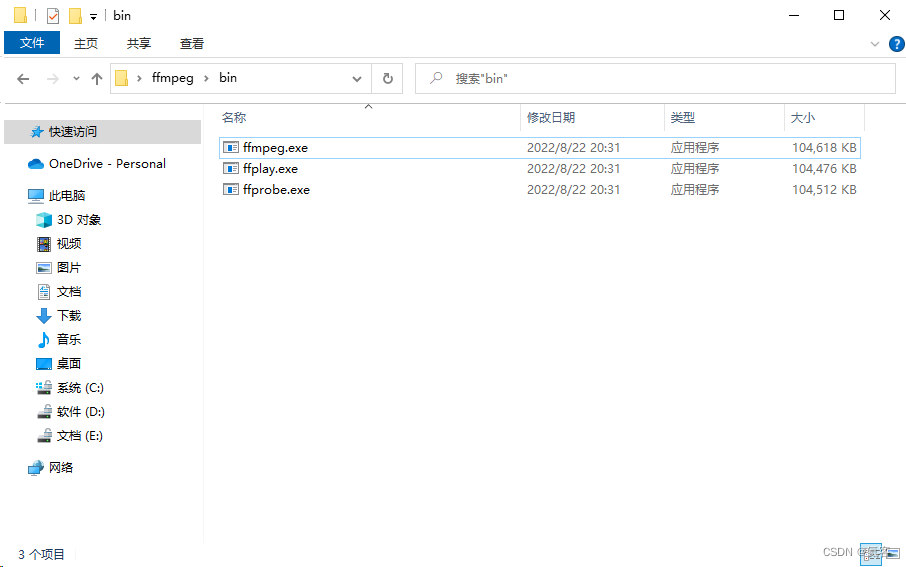Switch to the 主页 ribbon tab
Screen dimensions: 906x567
coord(86,43)
